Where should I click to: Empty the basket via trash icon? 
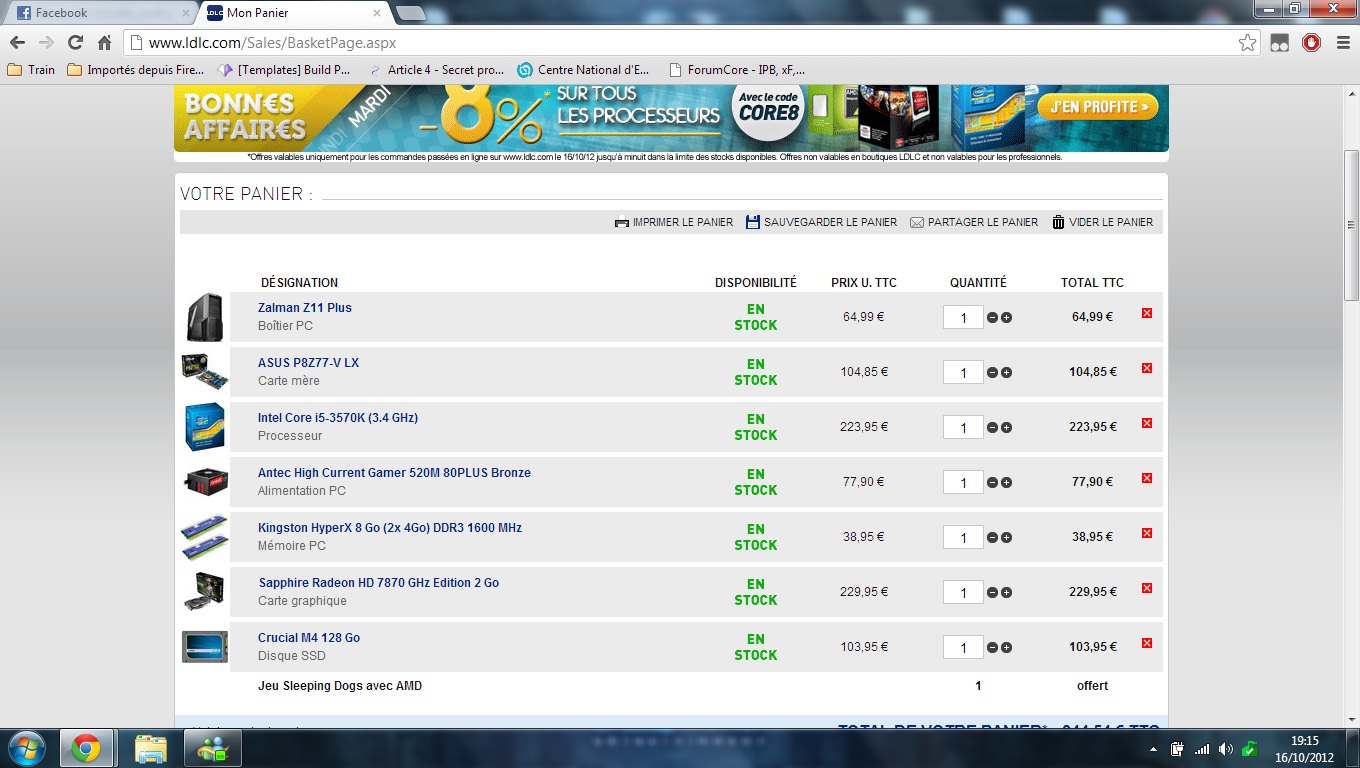[x=1058, y=222]
